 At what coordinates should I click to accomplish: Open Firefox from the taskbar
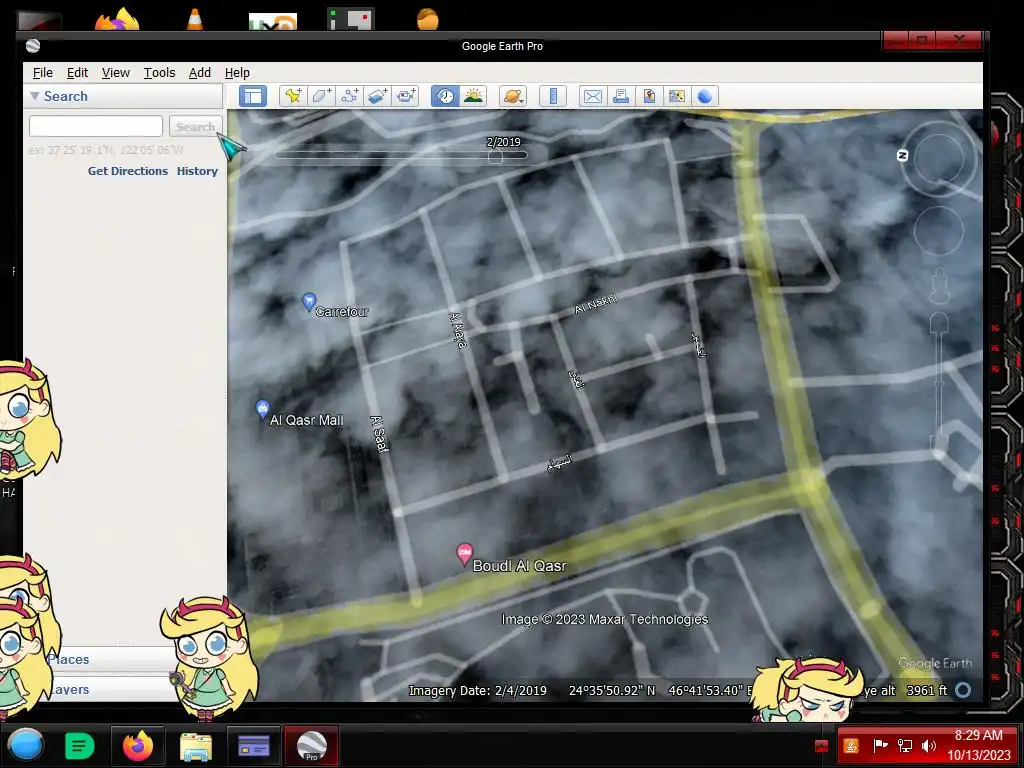[138, 745]
